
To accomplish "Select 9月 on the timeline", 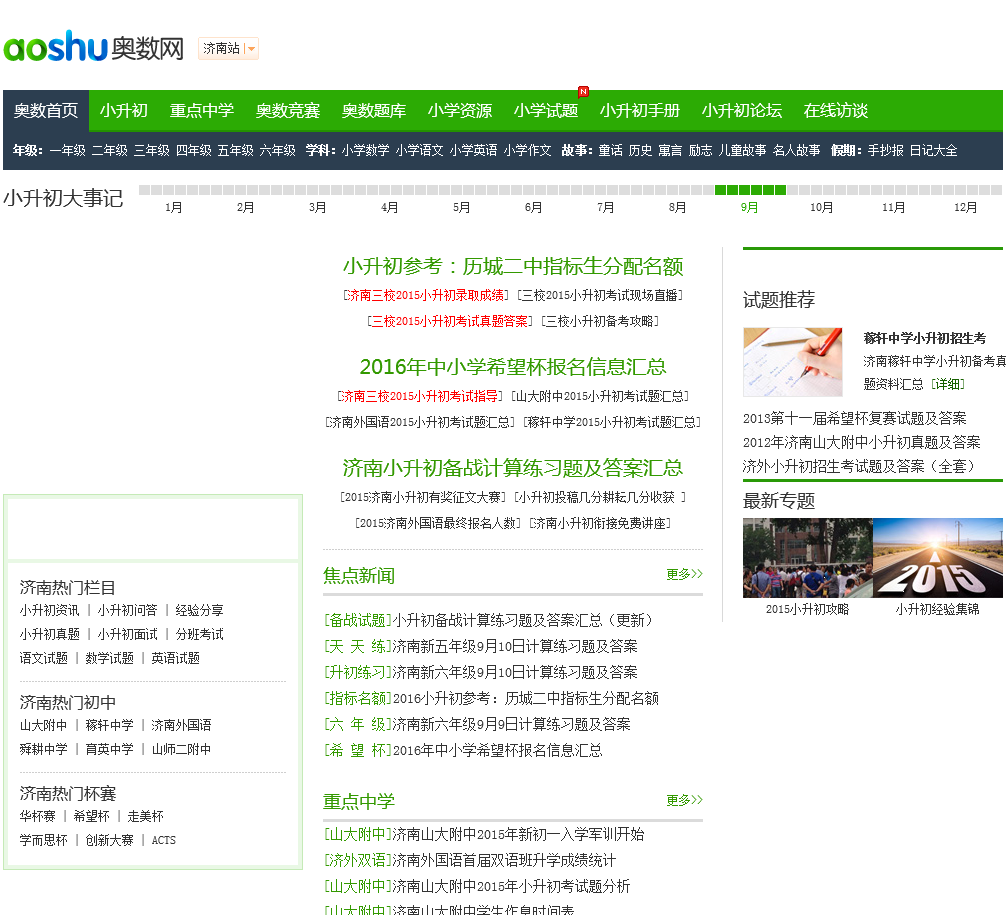I will click(749, 207).
